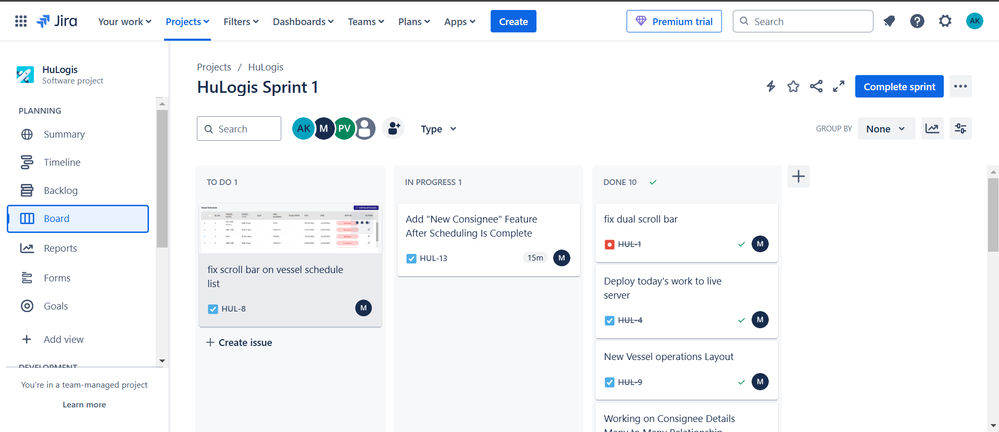The width and height of the screenshot is (999, 432).
Task: Click the Projects breadcrumb link
Action: click(213, 67)
